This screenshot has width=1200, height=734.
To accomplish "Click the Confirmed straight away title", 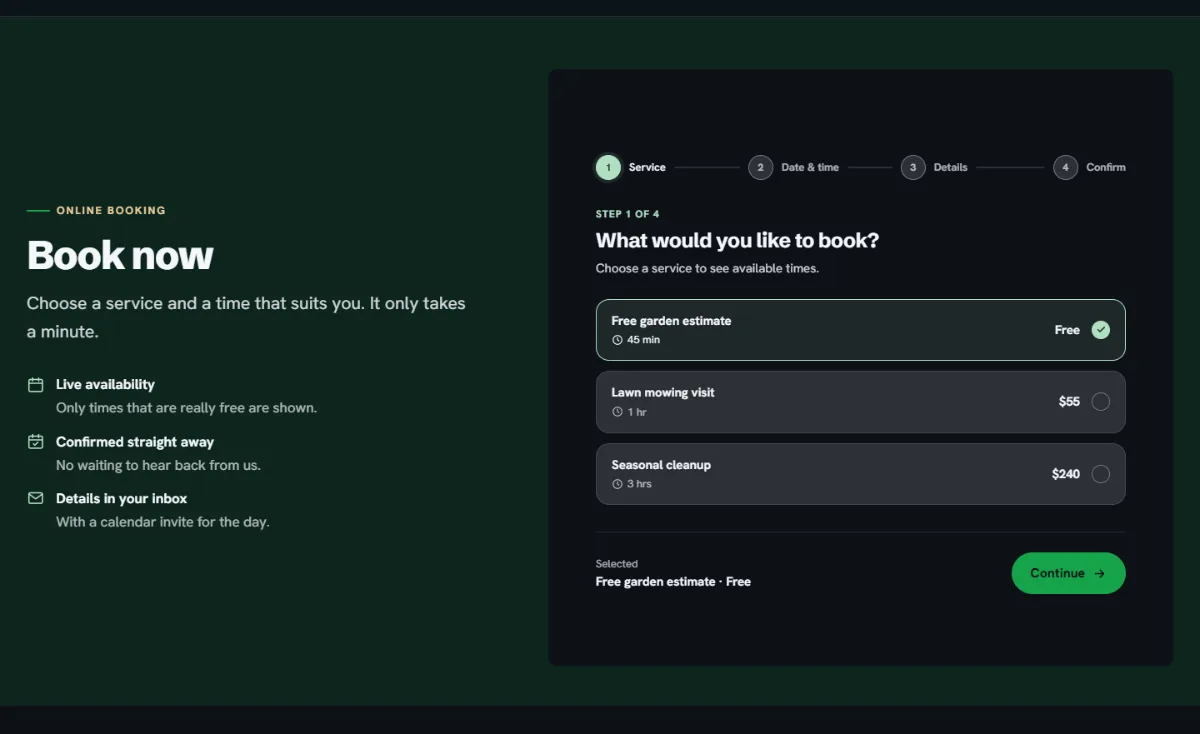I will point(135,442).
